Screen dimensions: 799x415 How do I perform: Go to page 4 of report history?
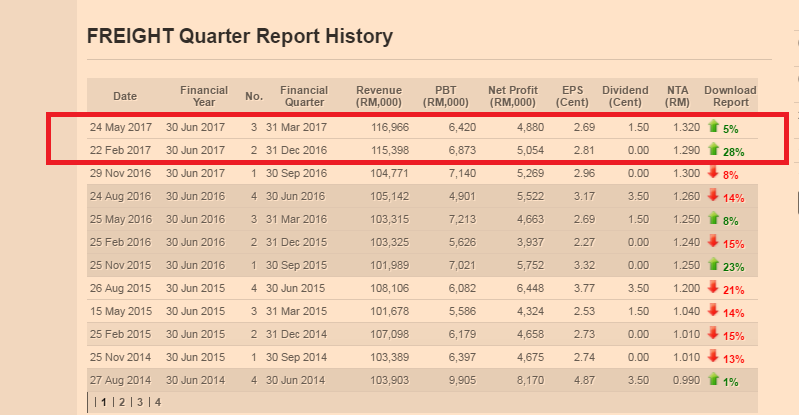(x=158, y=402)
